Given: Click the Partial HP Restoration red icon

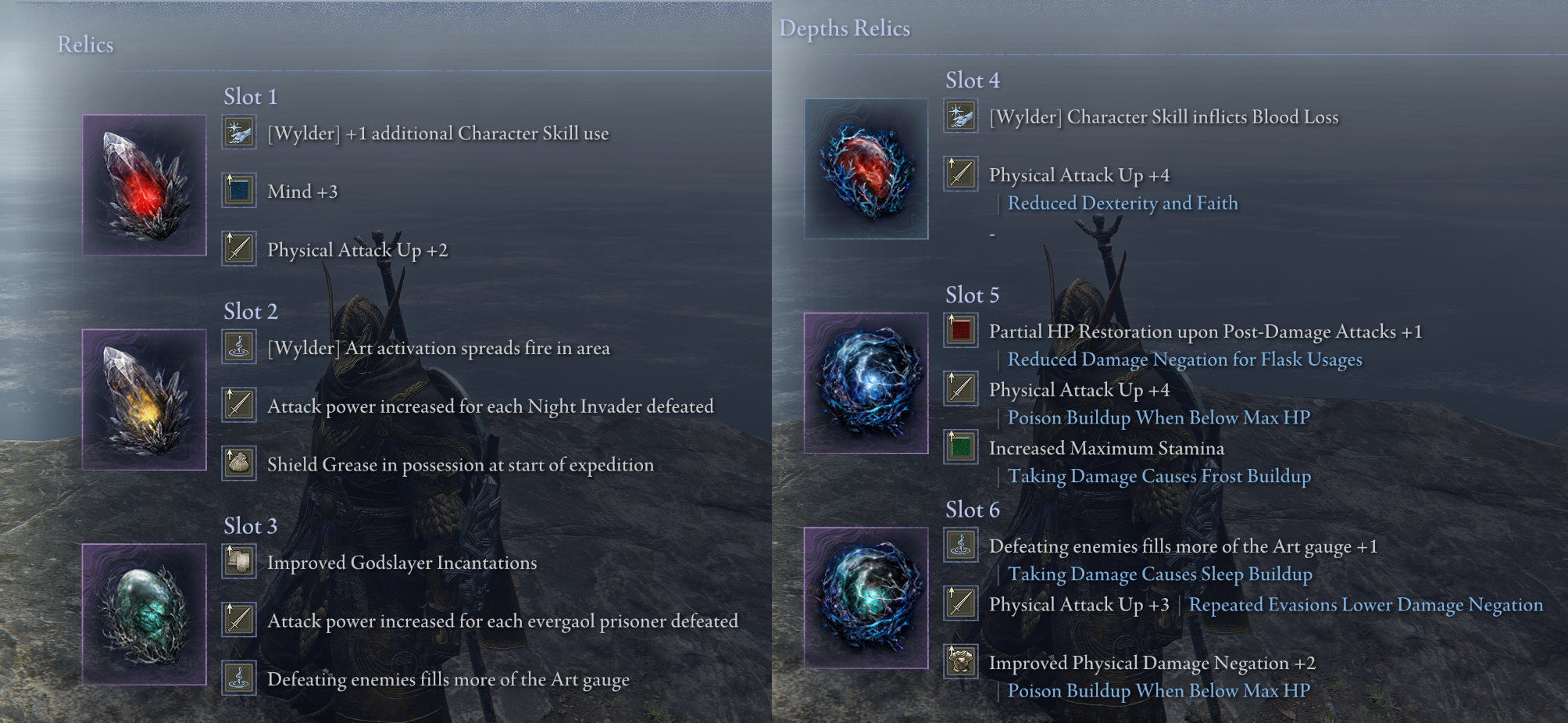Looking at the screenshot, I should click(961, 330).
